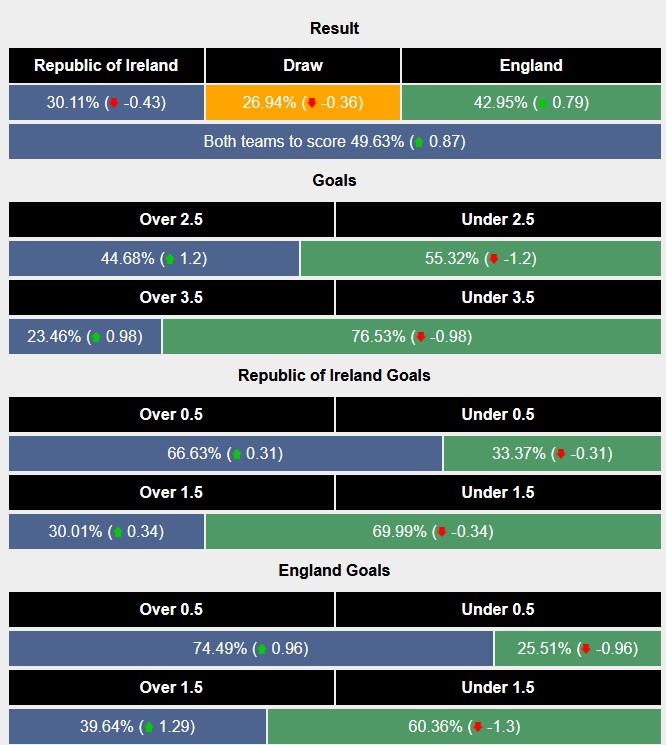This screenshot has width=666, height=745.
Task: Click red down arrow beside 60.36%
Action: coord(478,727)
